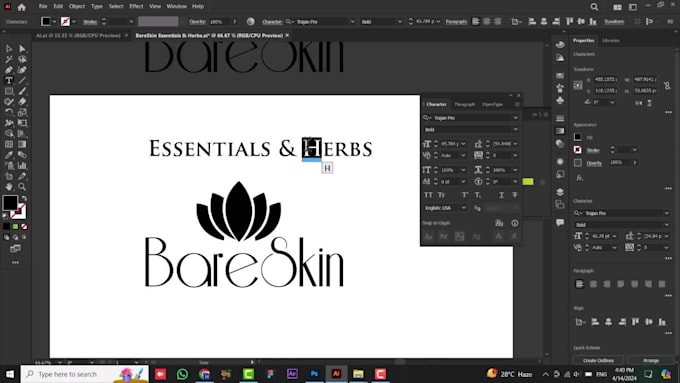This screenshot has height=383, width=680.
Task: Choose the Magic Wand tool
Action: click(9, 59)
